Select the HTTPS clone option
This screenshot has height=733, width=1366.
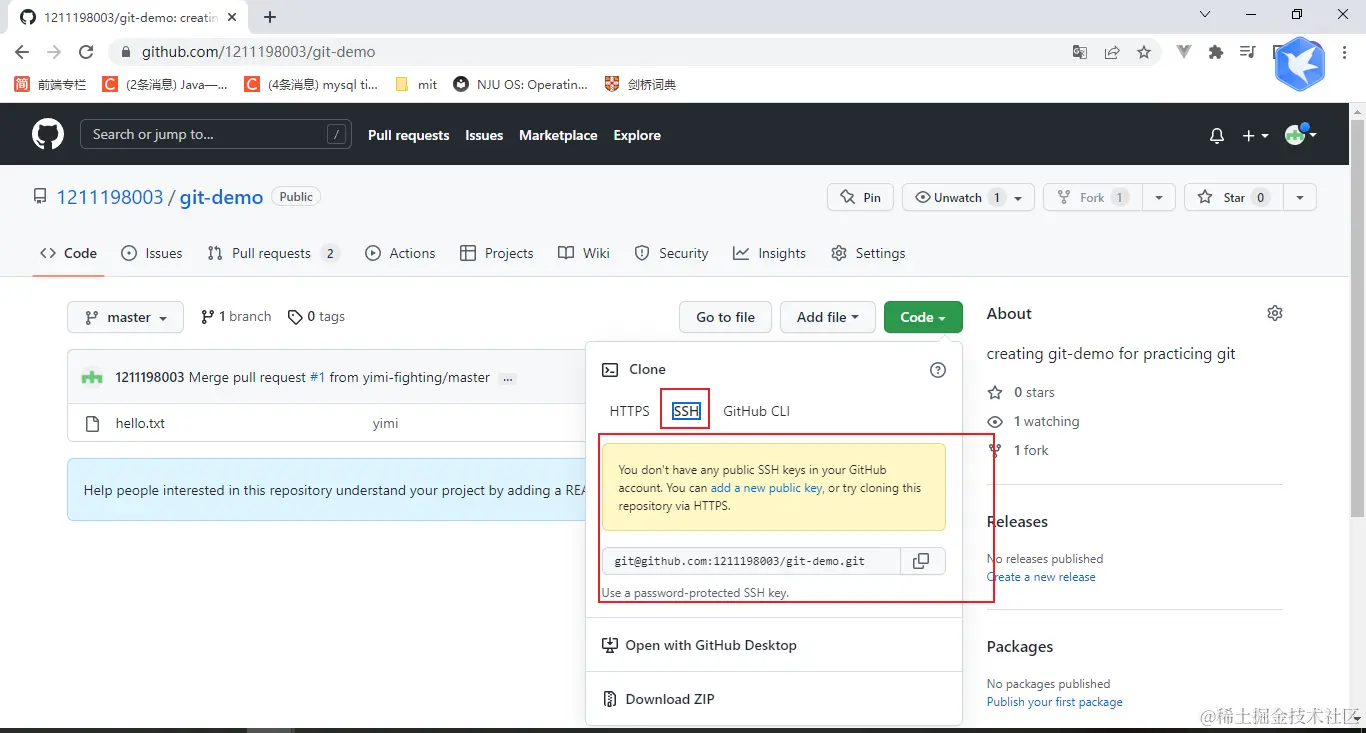click(x=630, y=411)
